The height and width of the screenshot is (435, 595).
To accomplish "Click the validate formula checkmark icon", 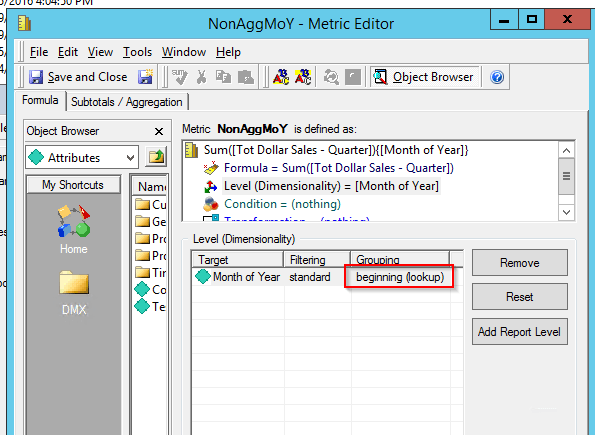I will pos(179,77).
